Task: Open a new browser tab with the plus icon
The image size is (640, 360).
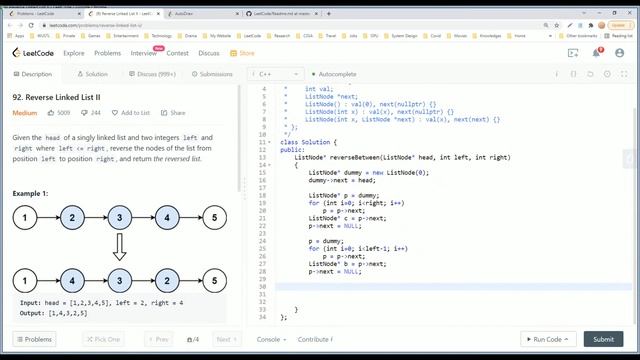Action: [329, 13]
